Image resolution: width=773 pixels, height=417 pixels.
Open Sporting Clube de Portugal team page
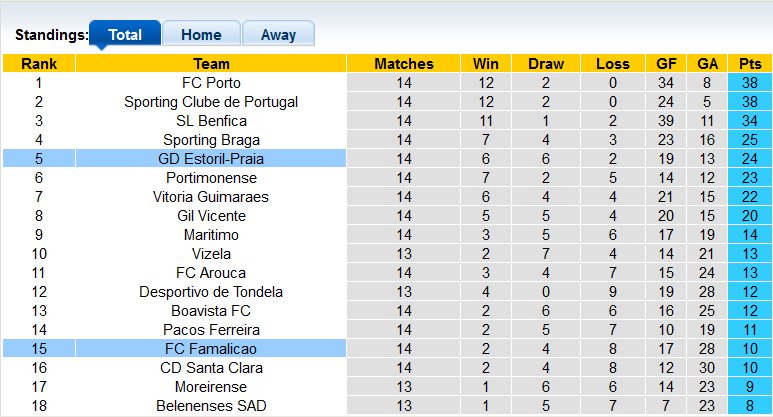pyautogui.click(x=211, y=102)
